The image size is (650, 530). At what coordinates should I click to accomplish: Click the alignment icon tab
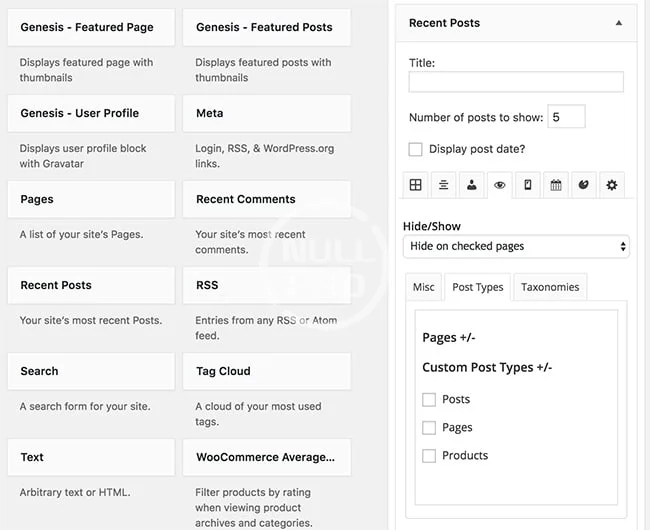coord(444,185)
